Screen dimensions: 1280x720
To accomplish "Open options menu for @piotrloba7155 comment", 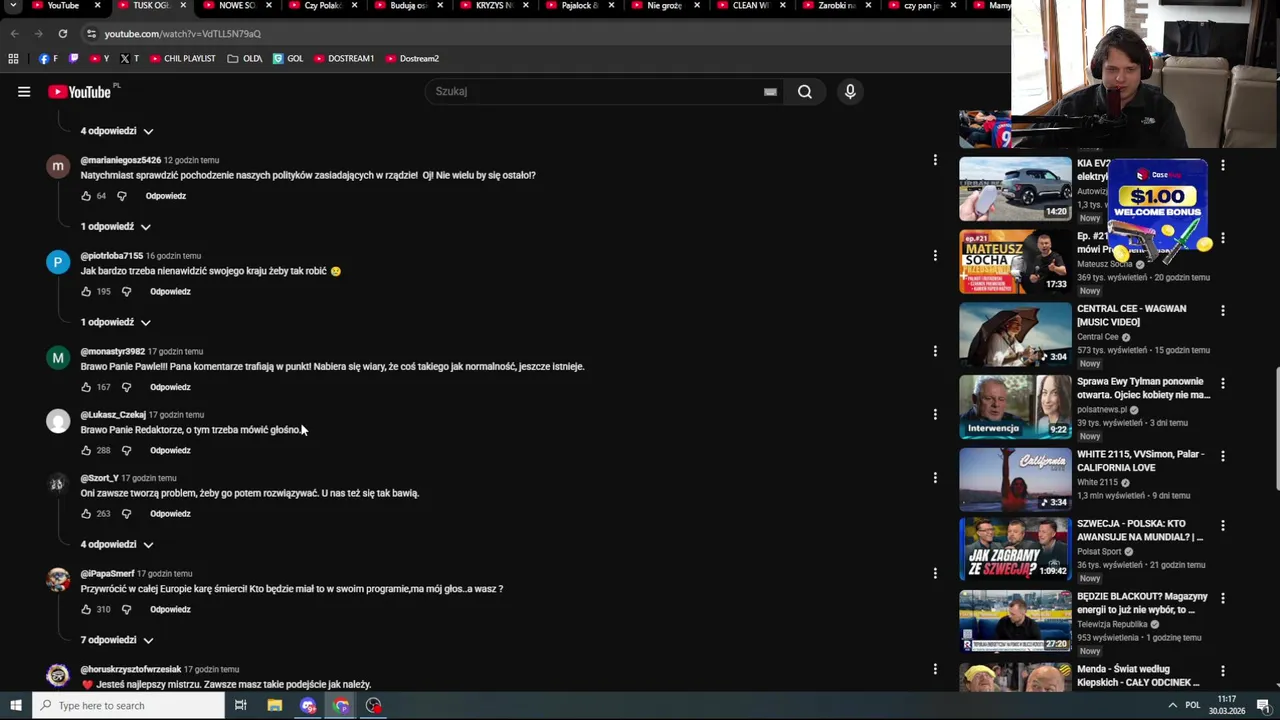I will pyautogui.click(x=935, y=256).
